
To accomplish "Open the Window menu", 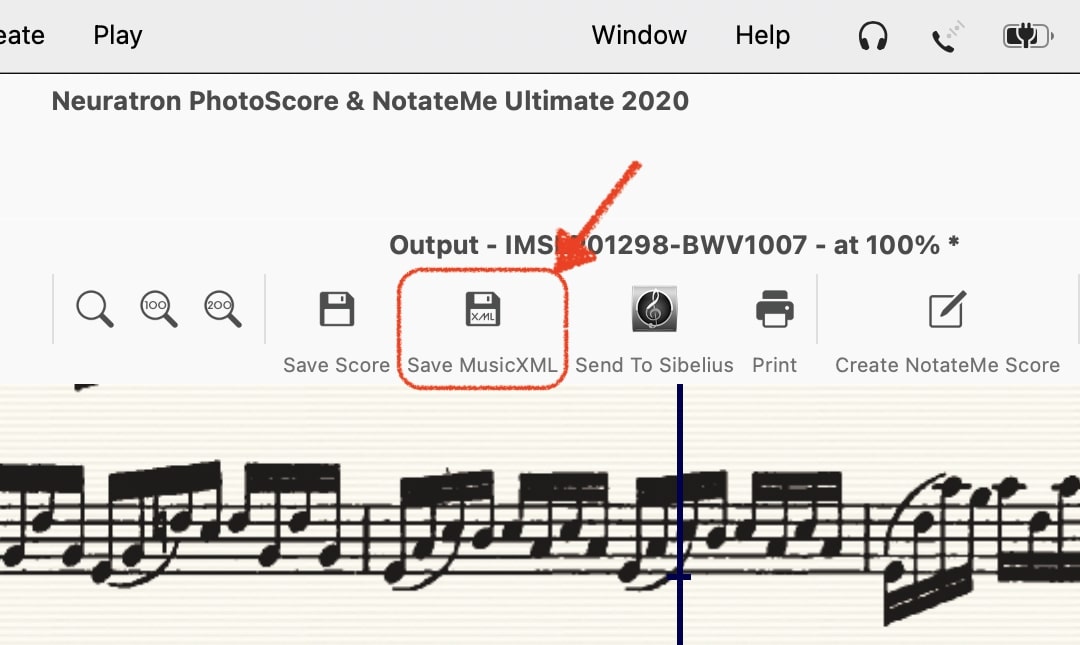I will 639,36.
